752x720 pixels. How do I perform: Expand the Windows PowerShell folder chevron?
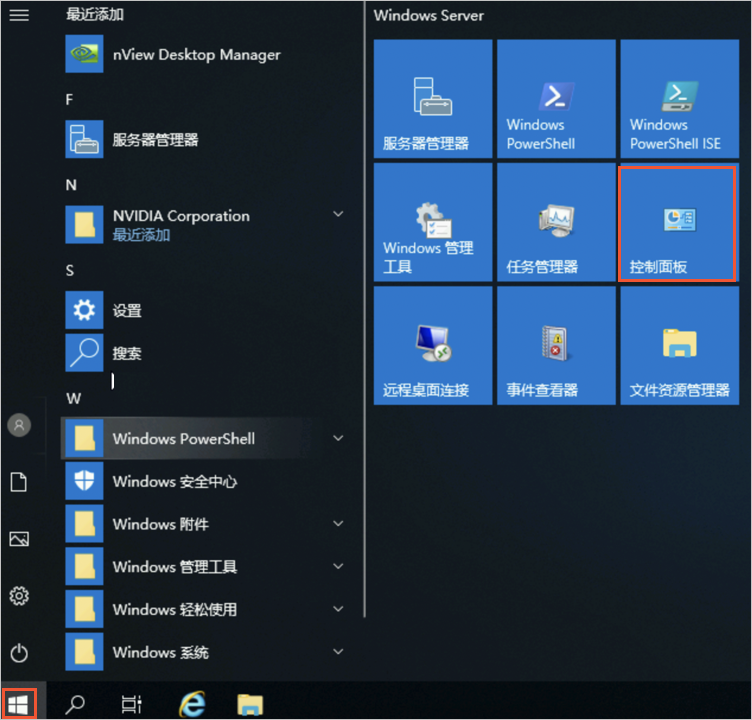338,438
